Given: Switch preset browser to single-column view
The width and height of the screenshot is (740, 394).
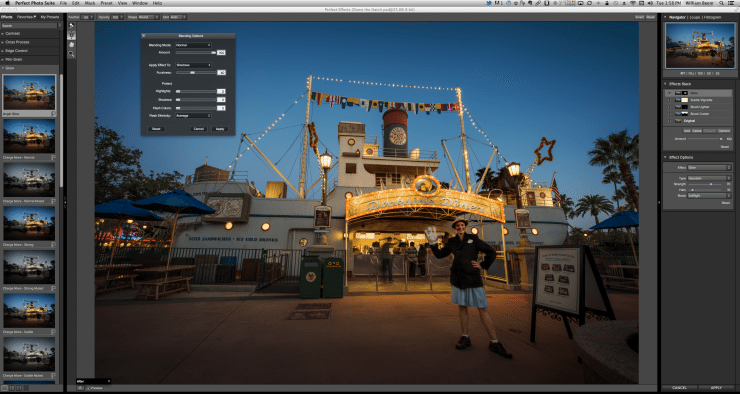Looking at the screenshot, I should [4, 388].
